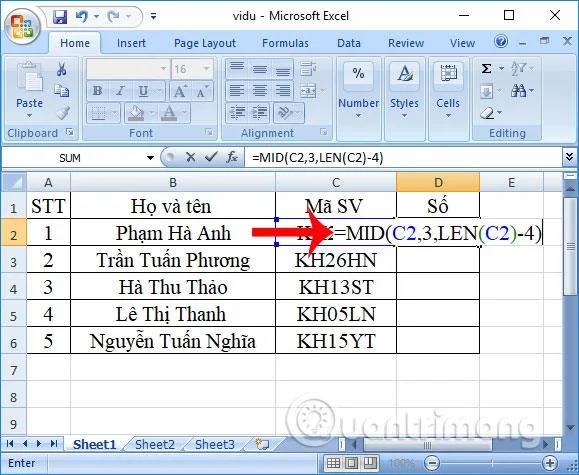
Task: Align text to the right
Action: point(283,91)
